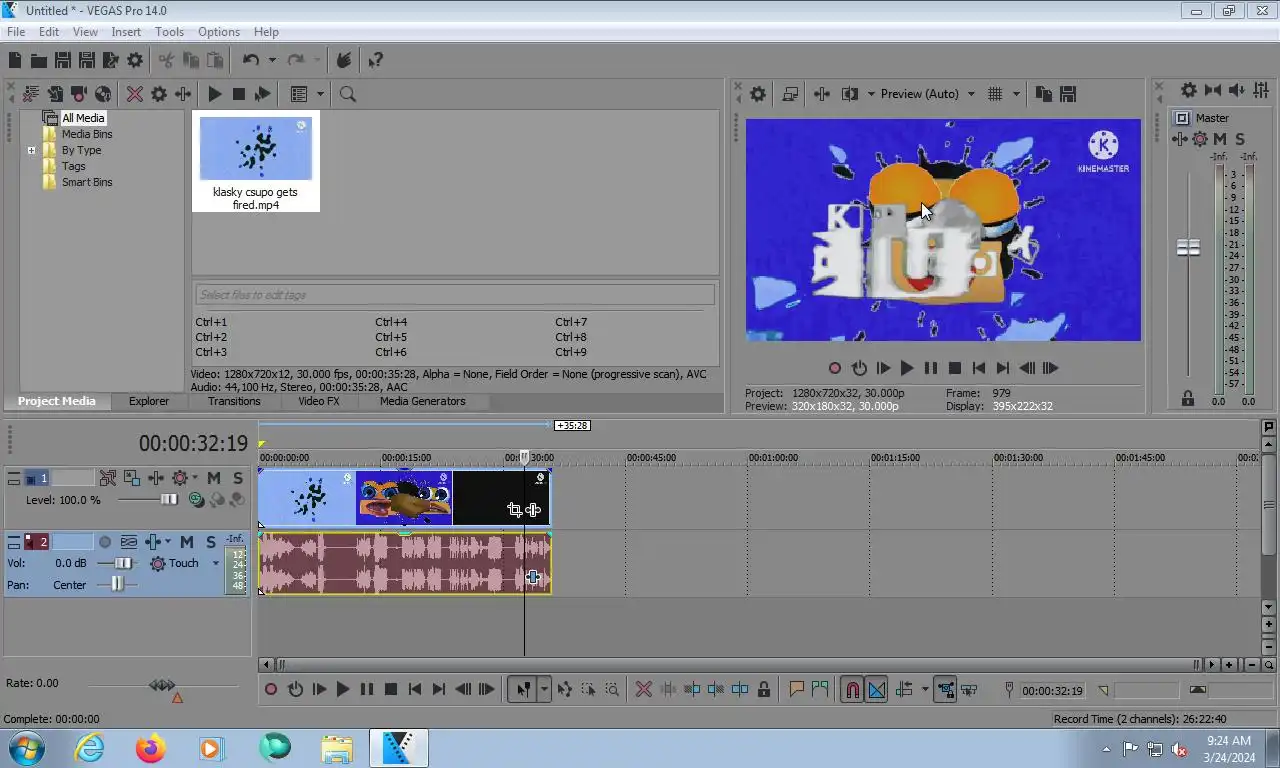Open Interactive Tutorials hand icon
The image size is (1280, 768).
(x=344, y=61)
